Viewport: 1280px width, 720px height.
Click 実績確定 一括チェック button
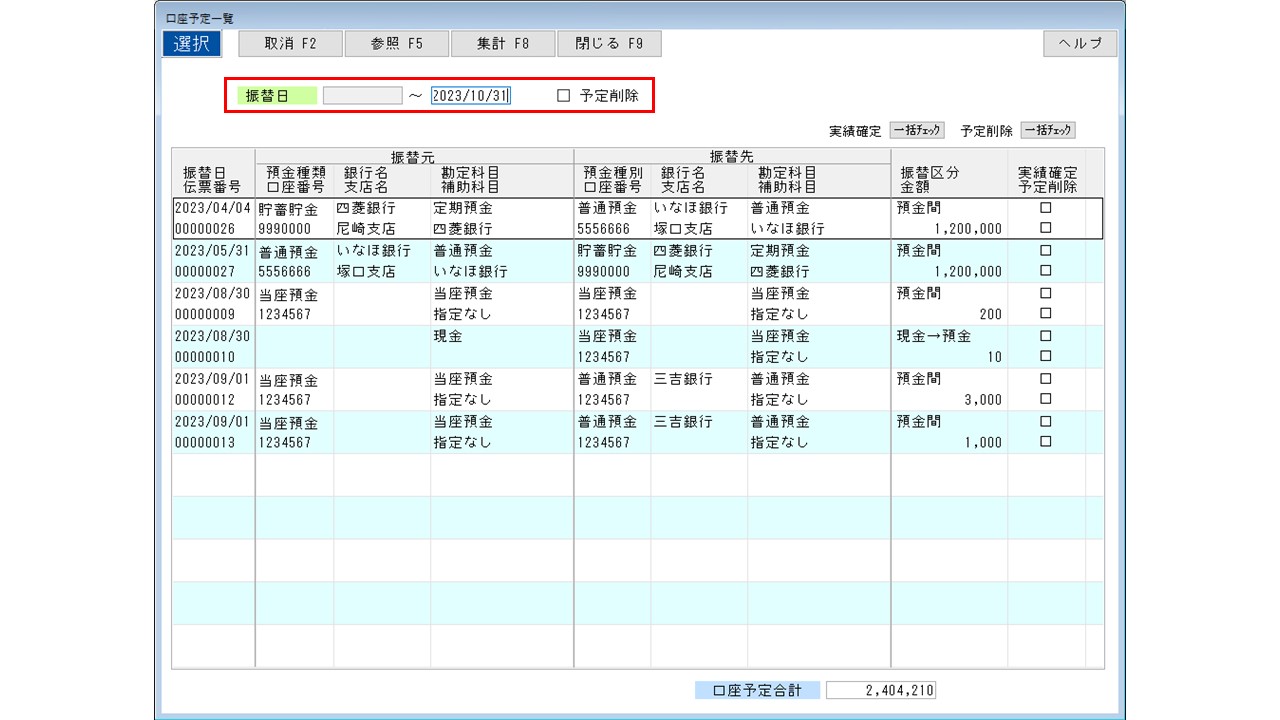(917, 130)
